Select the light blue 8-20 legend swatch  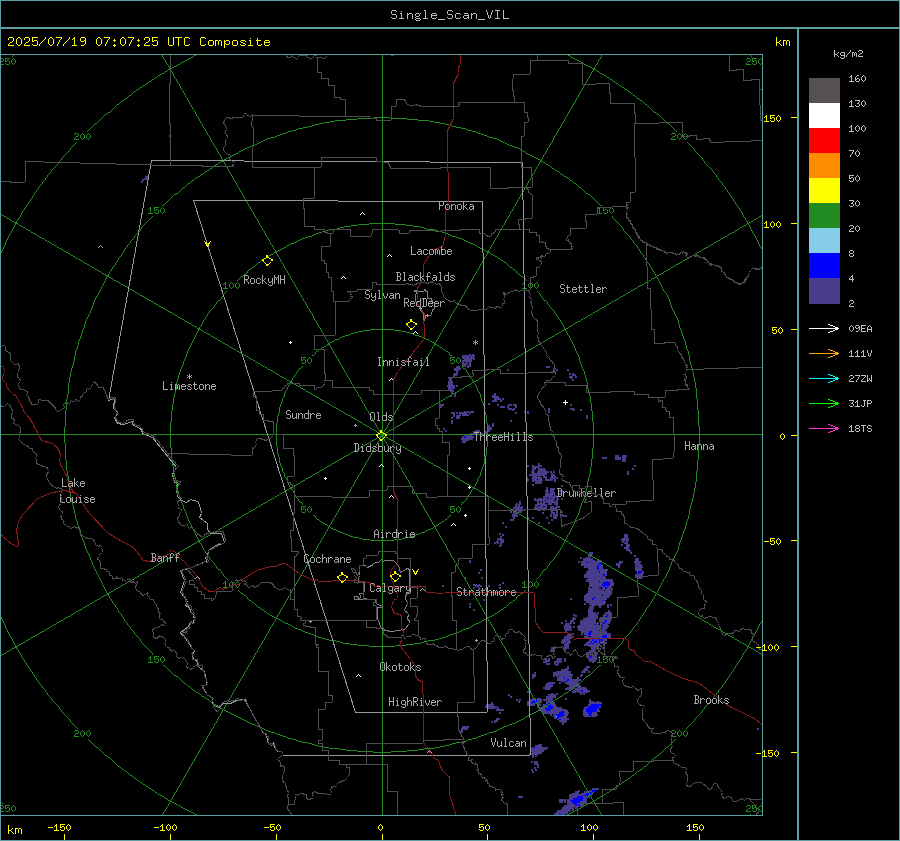click(x=824, y=241)
